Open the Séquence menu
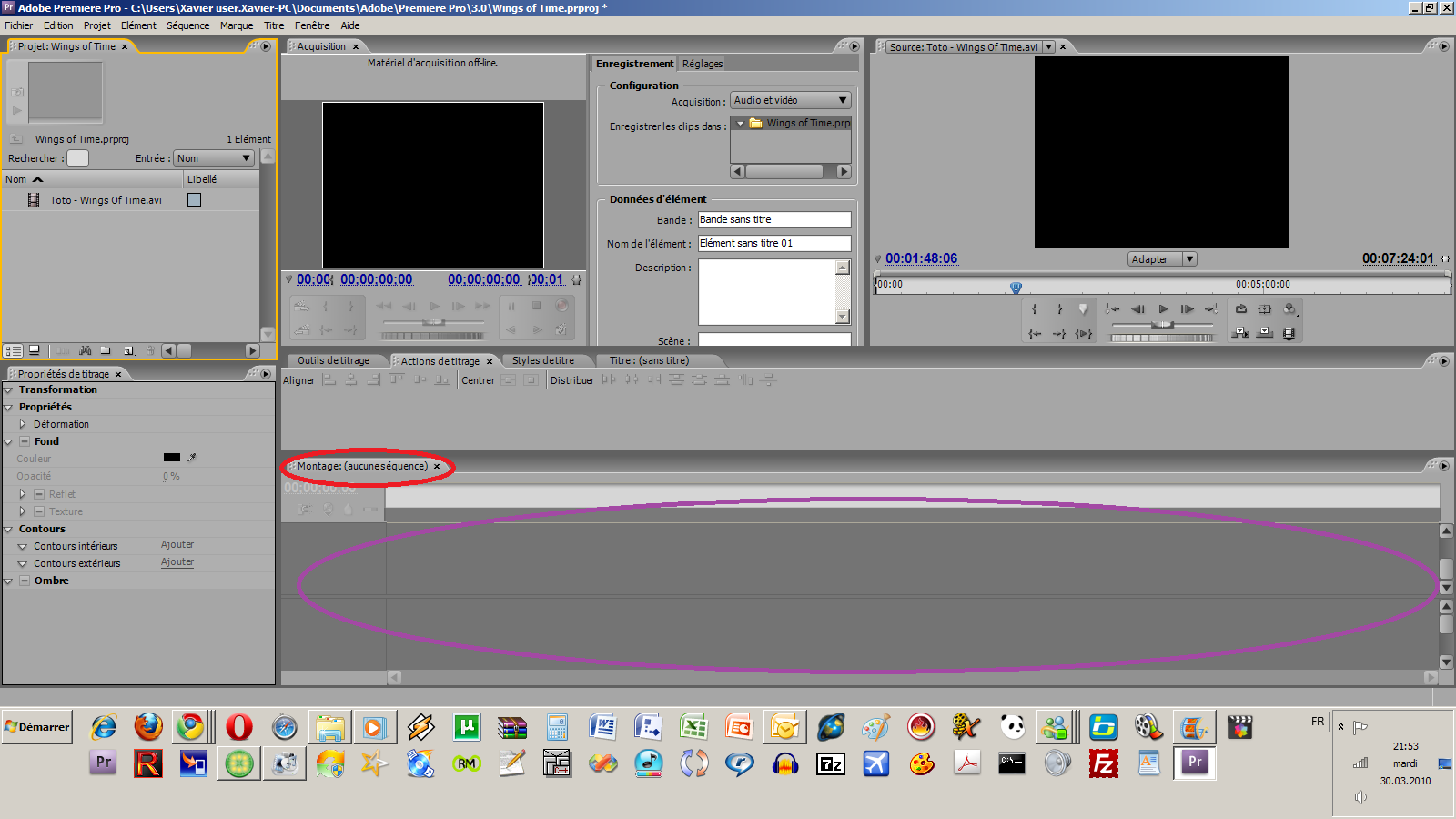 [x=188, y=25]
